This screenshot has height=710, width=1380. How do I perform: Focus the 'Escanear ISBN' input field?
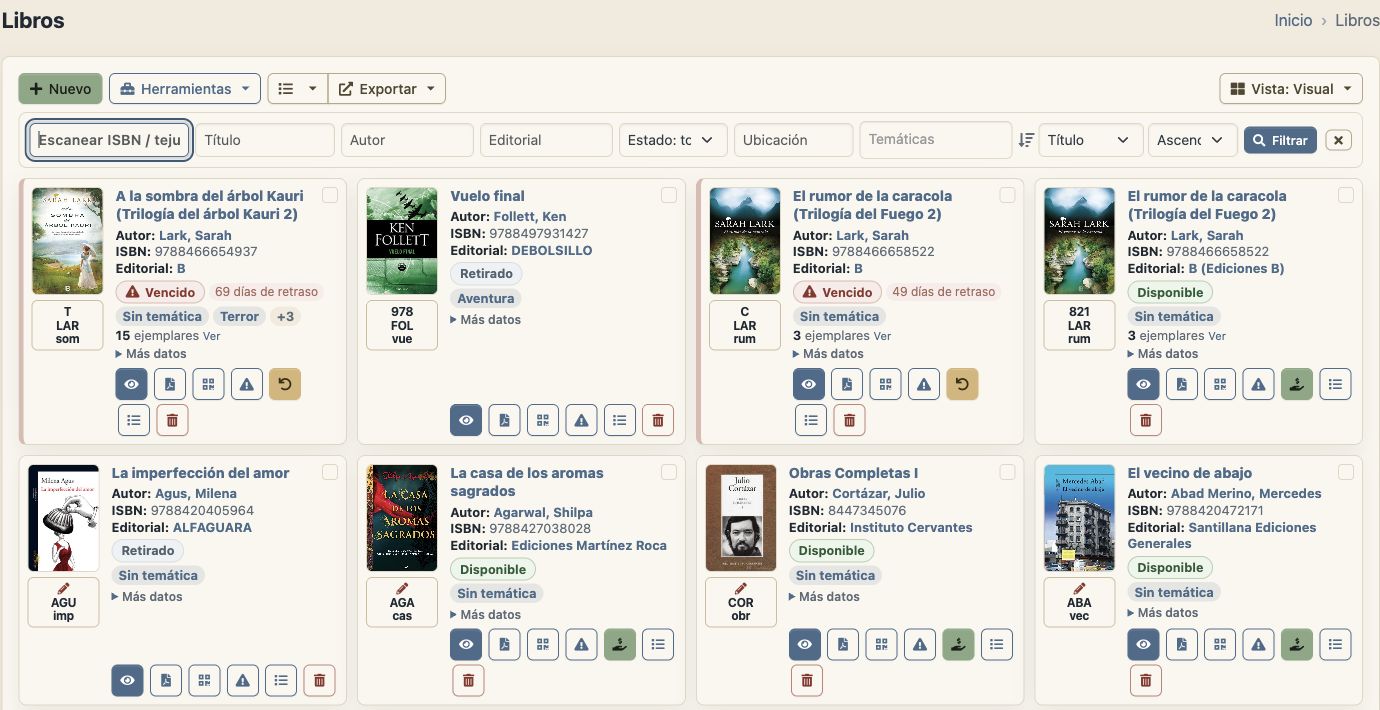tap(109, 140)
